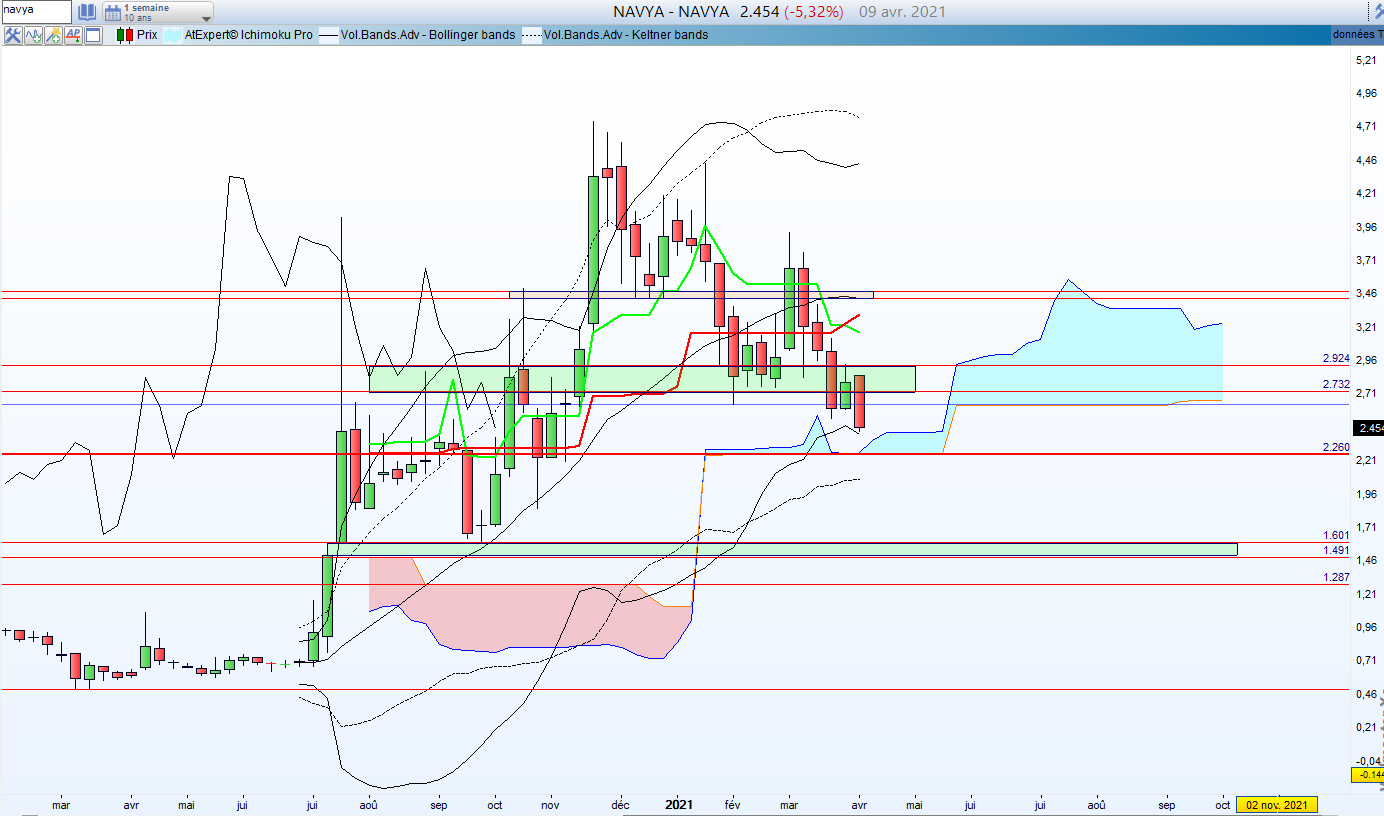This screenshot has height=816, width=1384.
Task: Click the déc label on time axis
Action: [x=620, y=804]
